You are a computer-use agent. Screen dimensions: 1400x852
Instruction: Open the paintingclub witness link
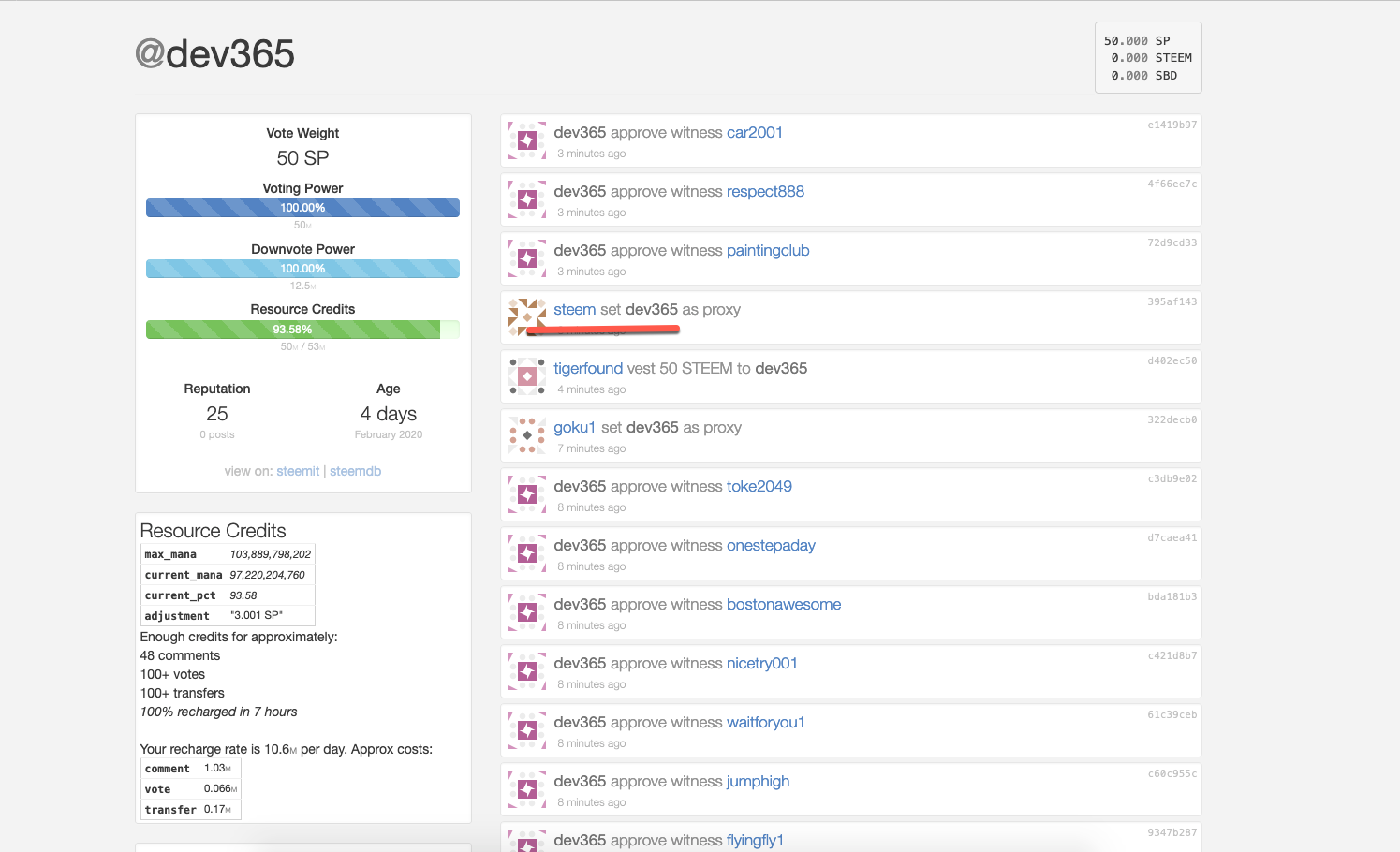767,251
